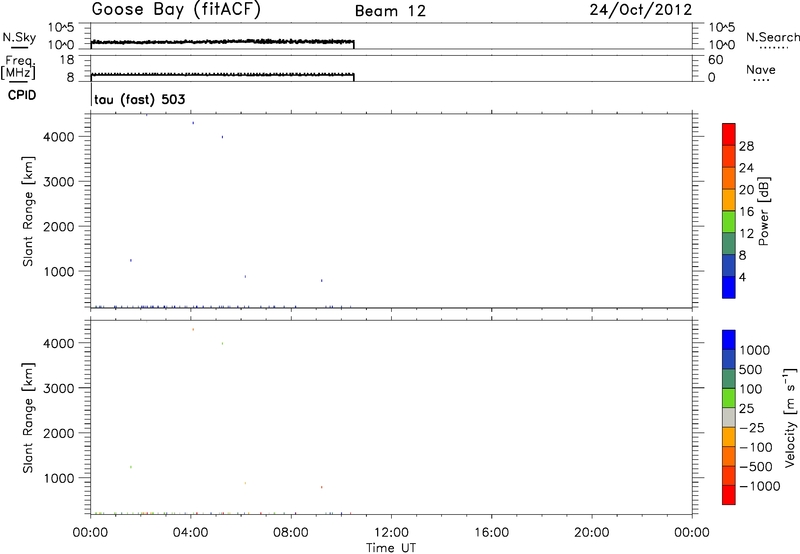Click the 'Time UT' axis label
The width and height of the screenshot is (800, 554).
[x=391, y=548]
